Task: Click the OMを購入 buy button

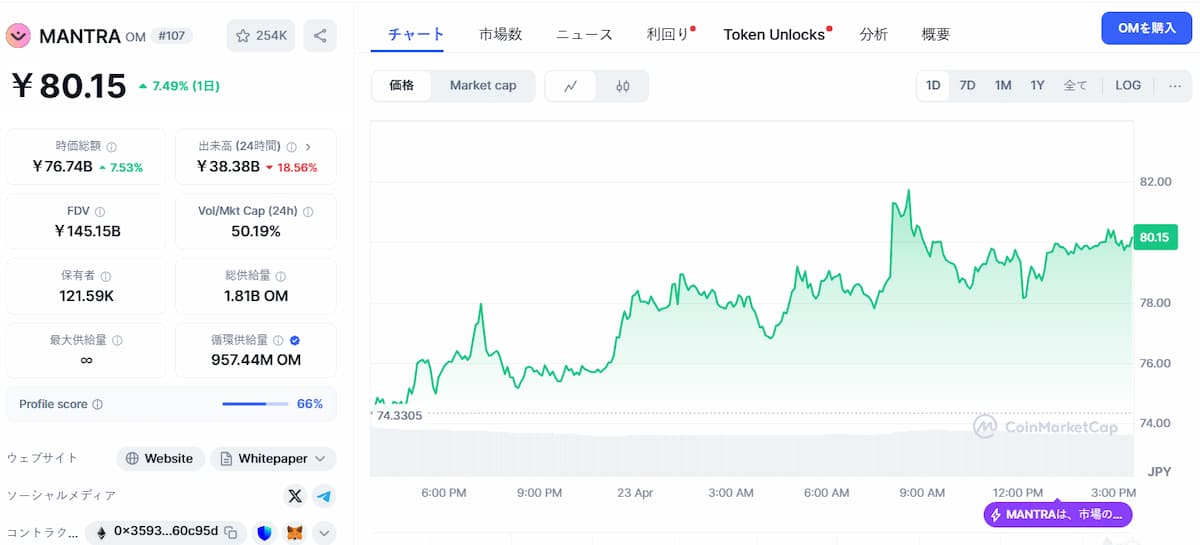Action: click(x=1146, y=28)
